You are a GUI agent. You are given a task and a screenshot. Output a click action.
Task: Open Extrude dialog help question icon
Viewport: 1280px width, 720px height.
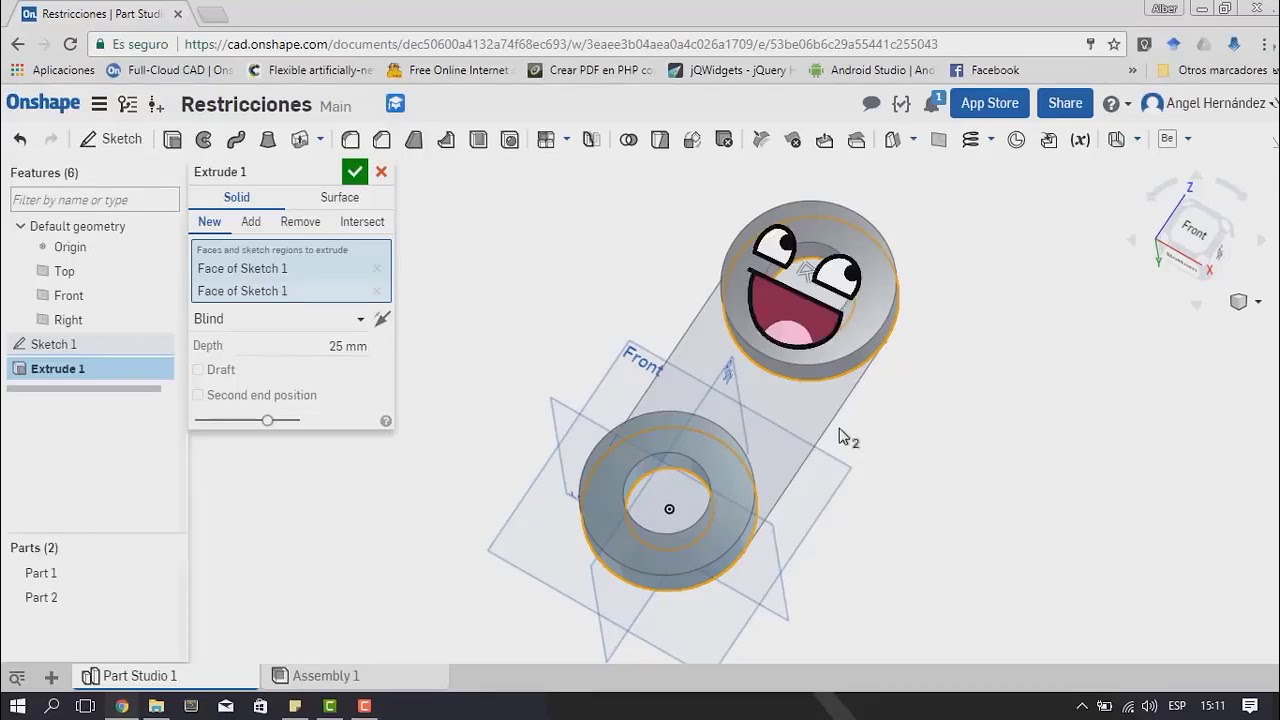386,421
